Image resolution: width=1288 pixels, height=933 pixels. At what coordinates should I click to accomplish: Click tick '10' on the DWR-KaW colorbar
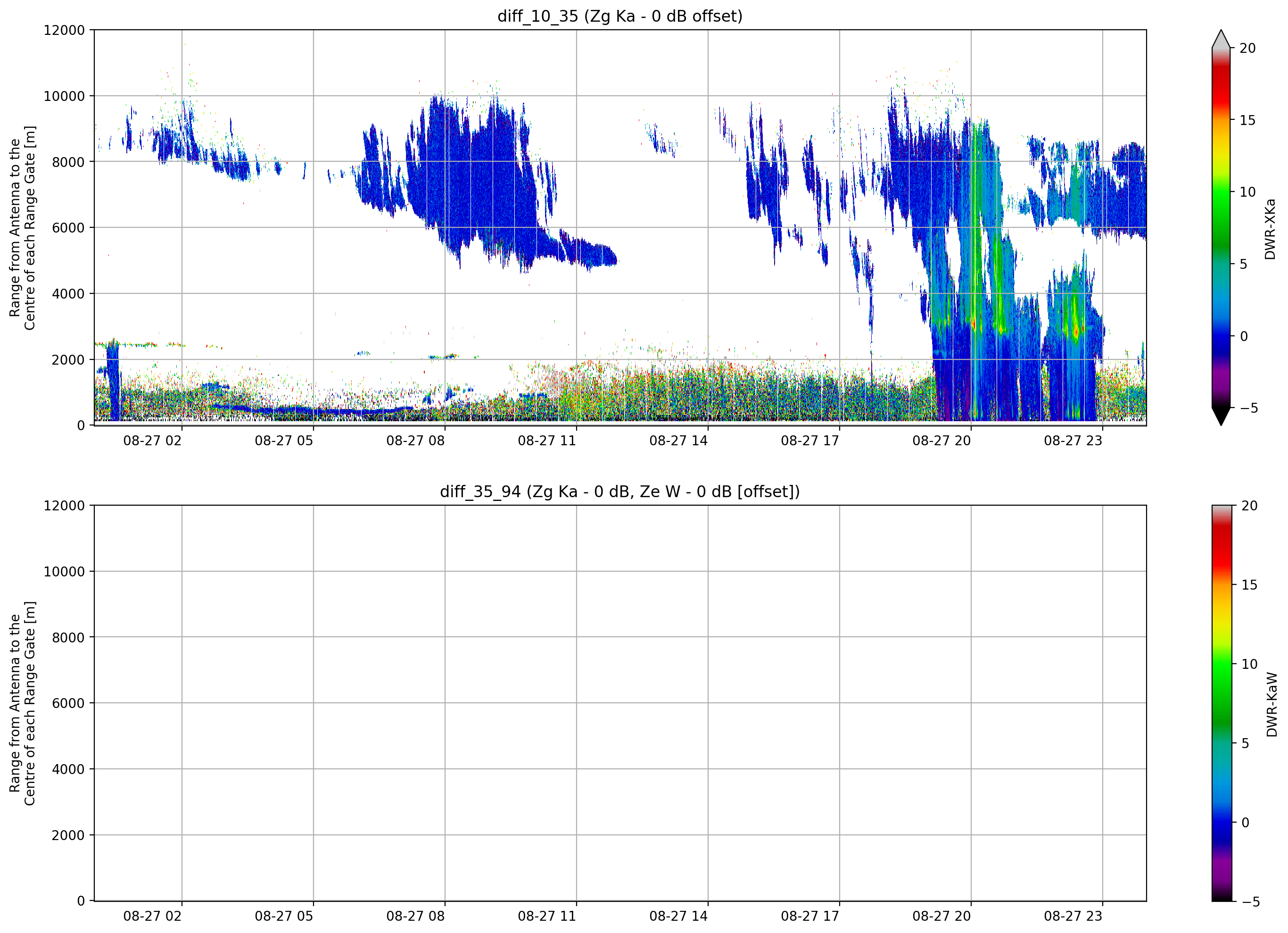tap(1250, 664)
